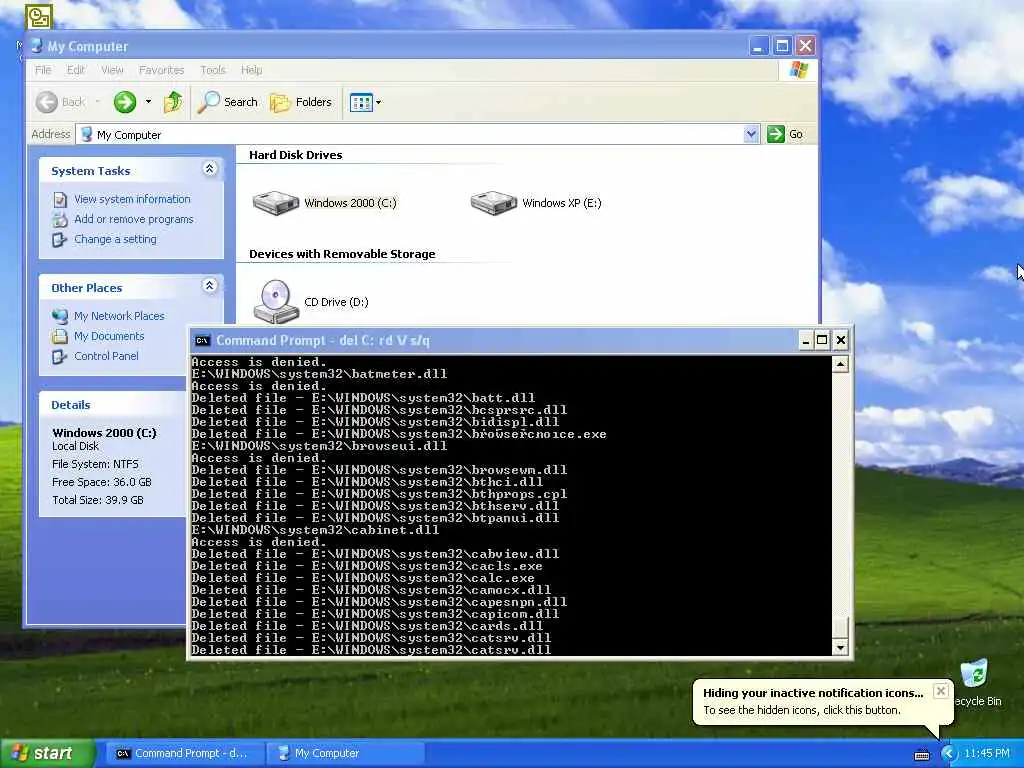The width and height of the screenshot is (1024, 768).
Task: Click the 11:45 PM taskbar clock
Action: coord(987,754)
